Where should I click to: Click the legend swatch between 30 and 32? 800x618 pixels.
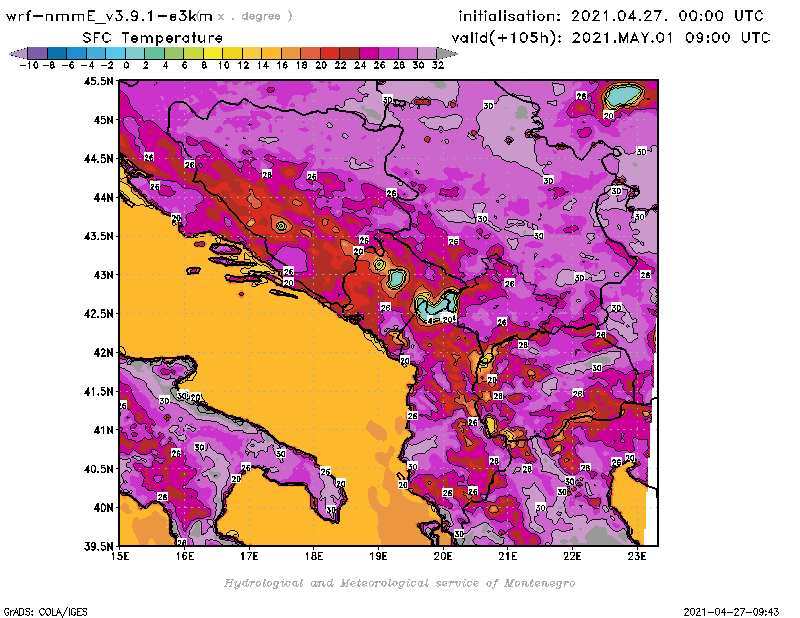click(x=427, y=54)
